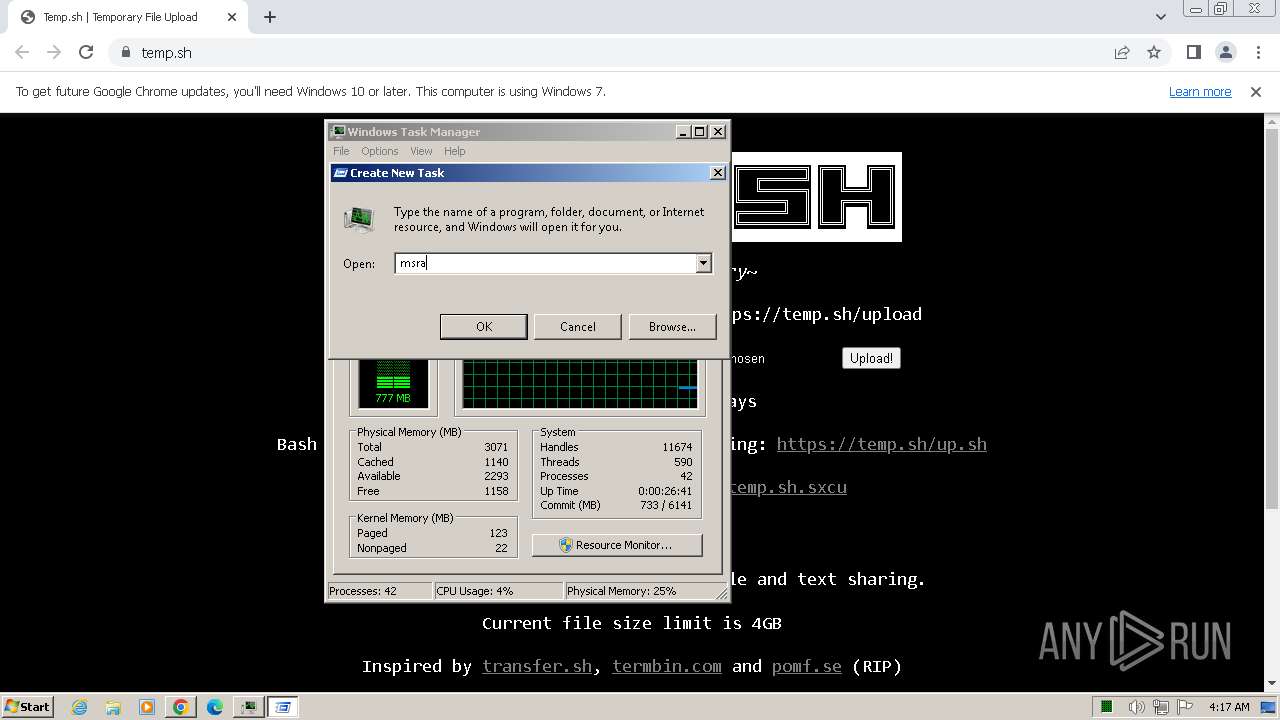Open the termbin.com link

point(667,666)
